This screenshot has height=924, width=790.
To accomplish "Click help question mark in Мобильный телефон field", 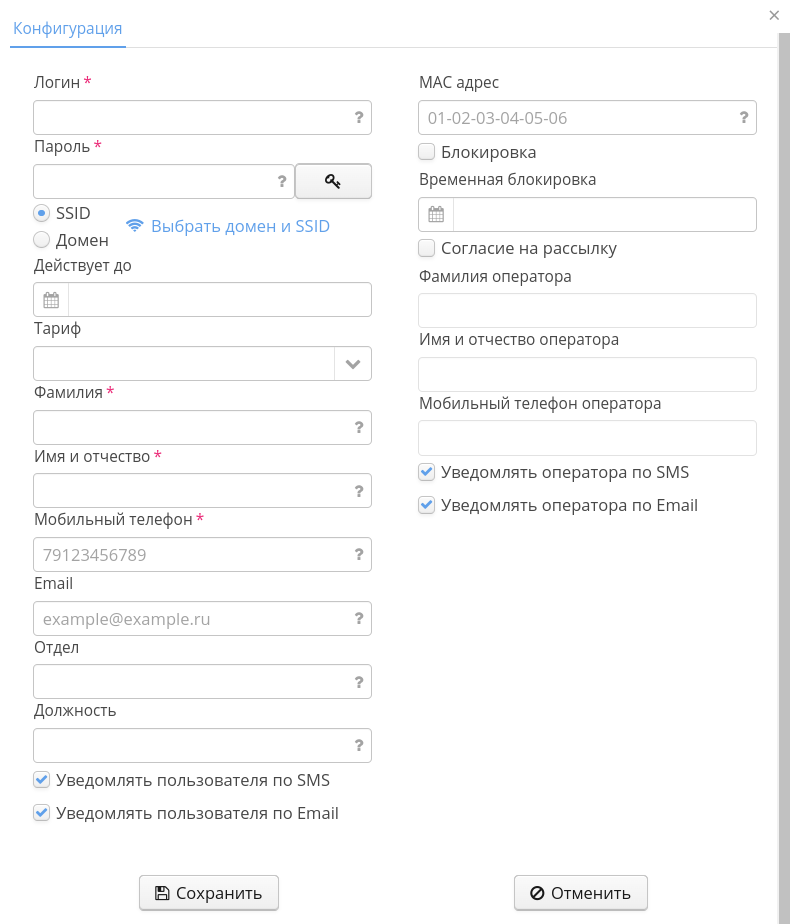I will (359, 555).
